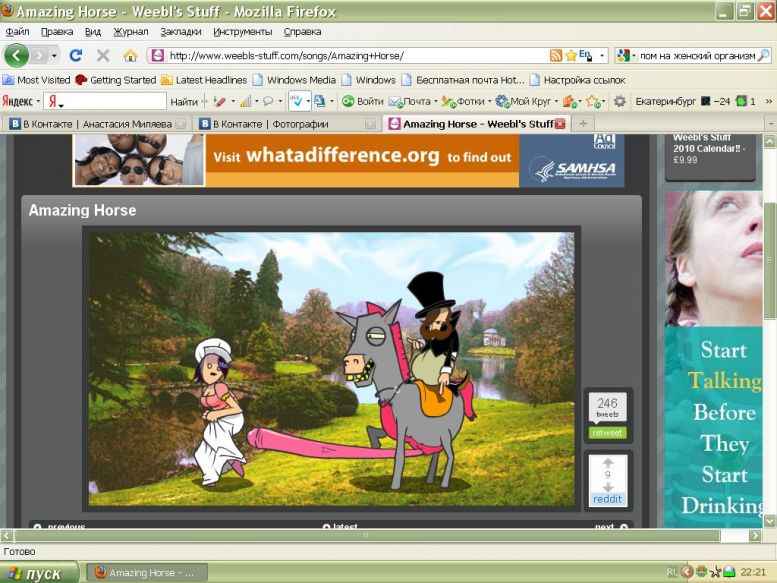Switch to В Контакте Фотографии tab

(x=287, y=124)
